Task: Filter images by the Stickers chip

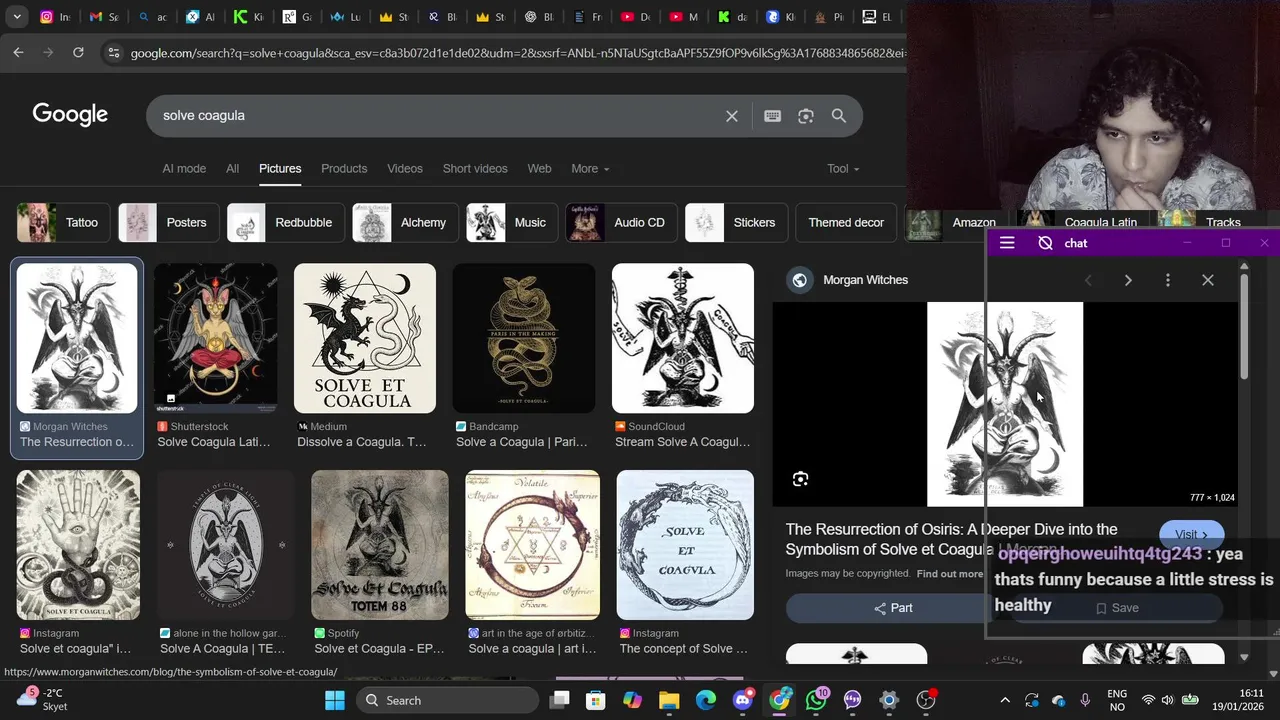Action: pyautogui.click(x=736, y=222)
